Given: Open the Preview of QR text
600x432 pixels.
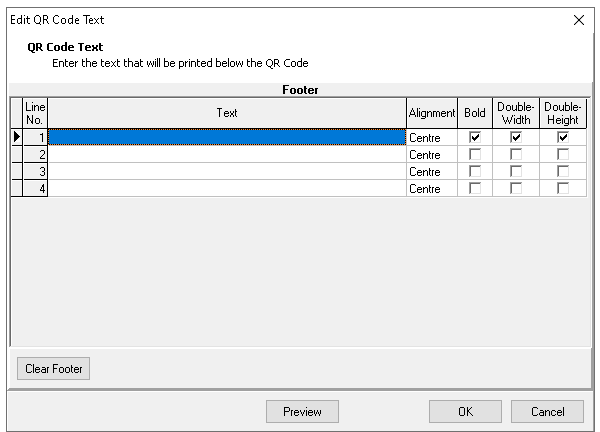Looking at the screenshot, I should click(x=302, y=411).
